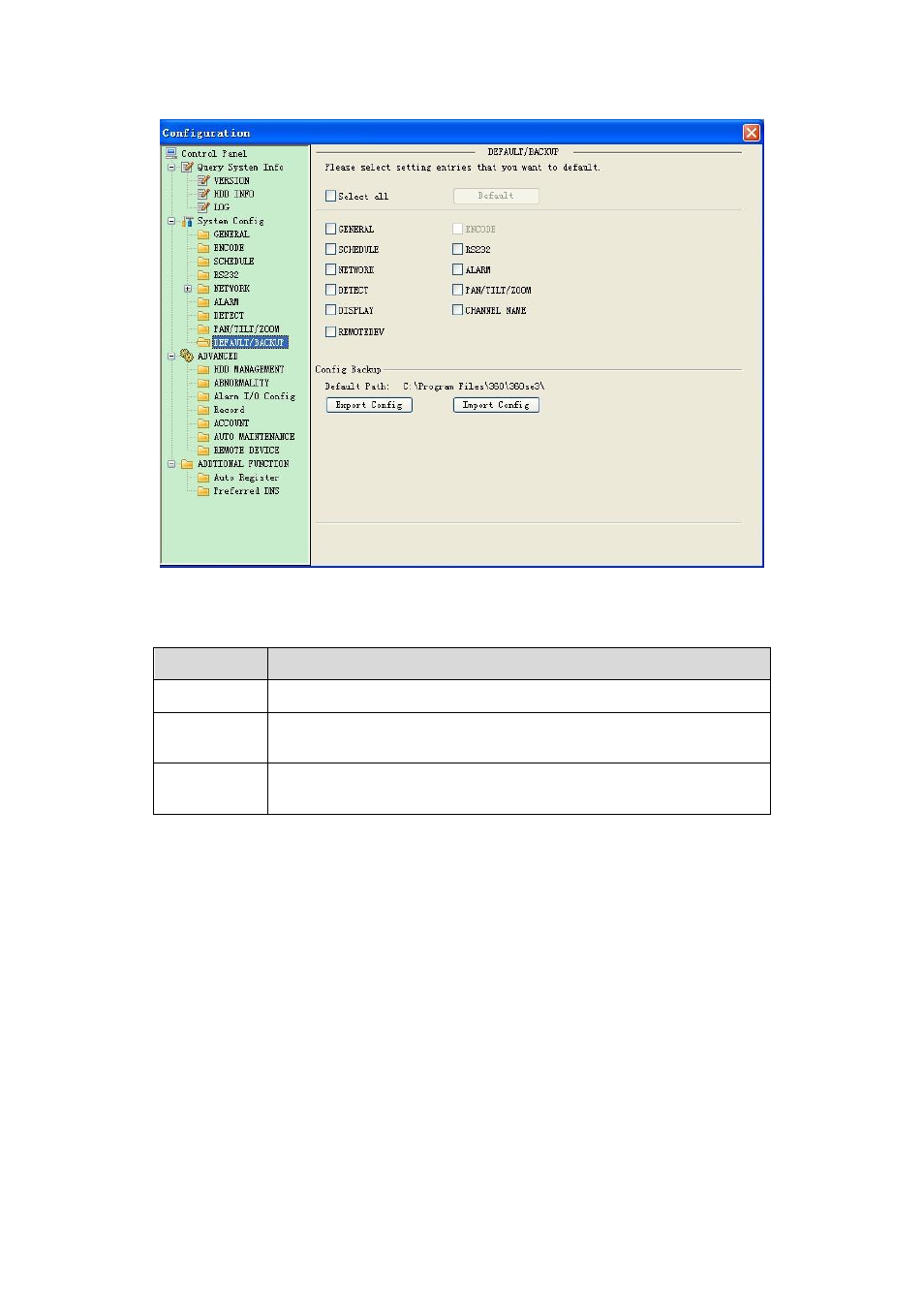The height and width of the screenshot is (1308, 924).
Task: Click the Record folder icon
Action: (203, 410)
